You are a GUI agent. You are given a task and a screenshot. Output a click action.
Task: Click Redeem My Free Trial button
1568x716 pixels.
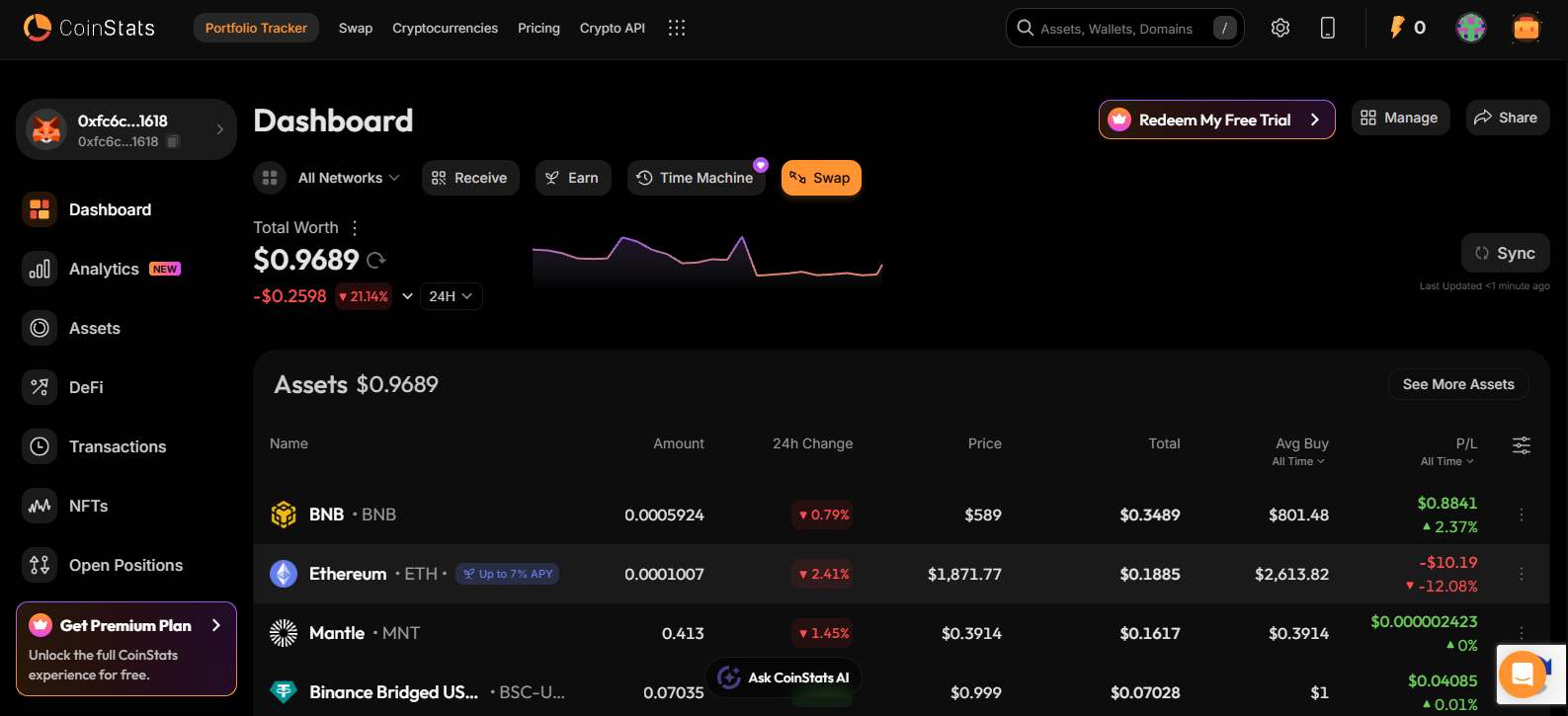[1217, 119]
